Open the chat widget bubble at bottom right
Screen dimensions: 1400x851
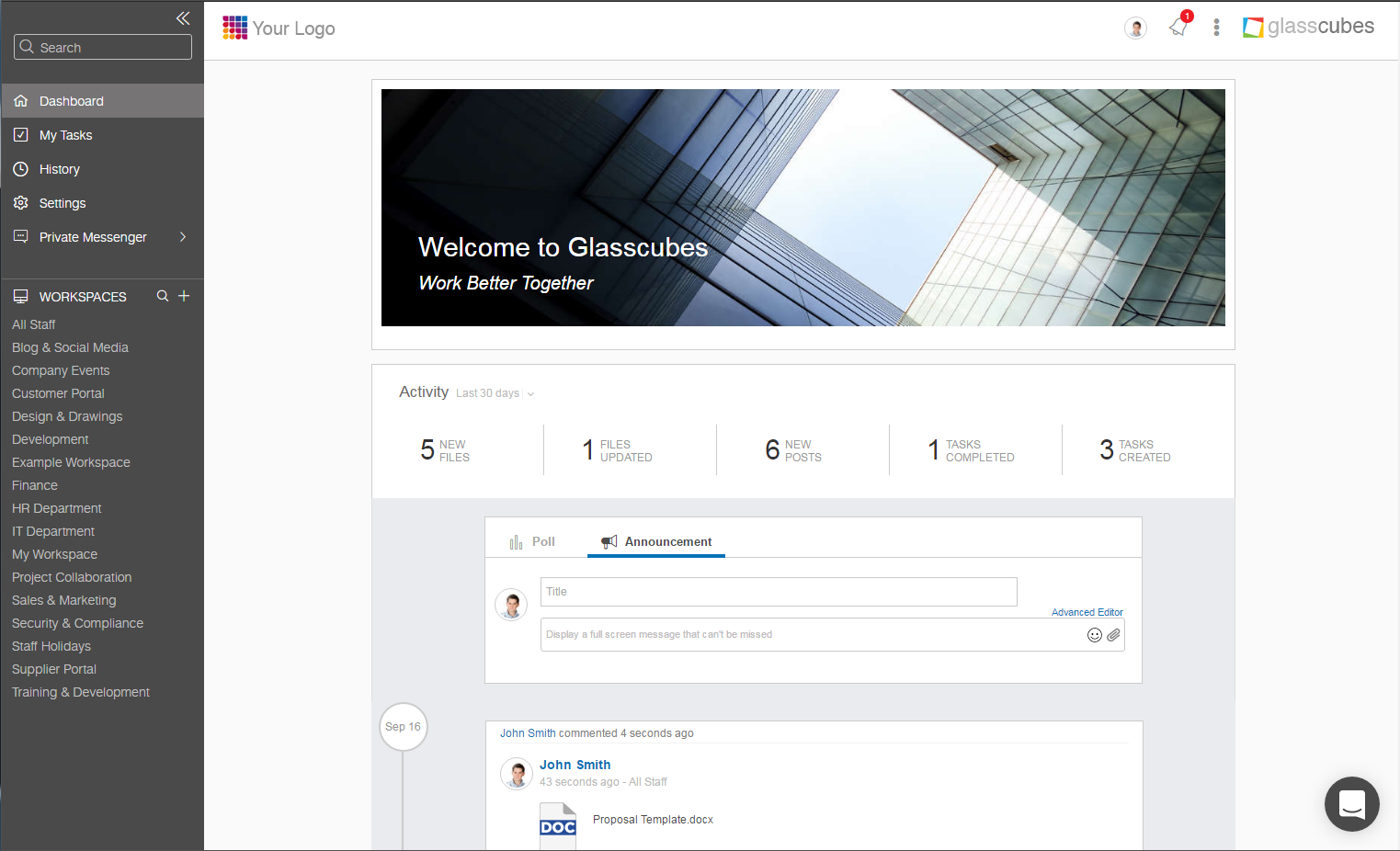click(x=1351, y=804)
